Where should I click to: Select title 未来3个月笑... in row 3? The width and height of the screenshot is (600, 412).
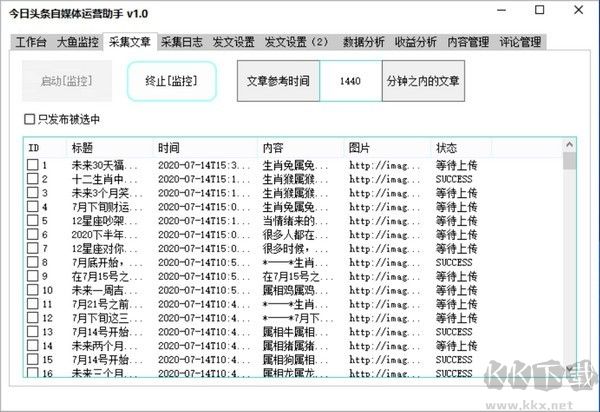tap(107, 193)
